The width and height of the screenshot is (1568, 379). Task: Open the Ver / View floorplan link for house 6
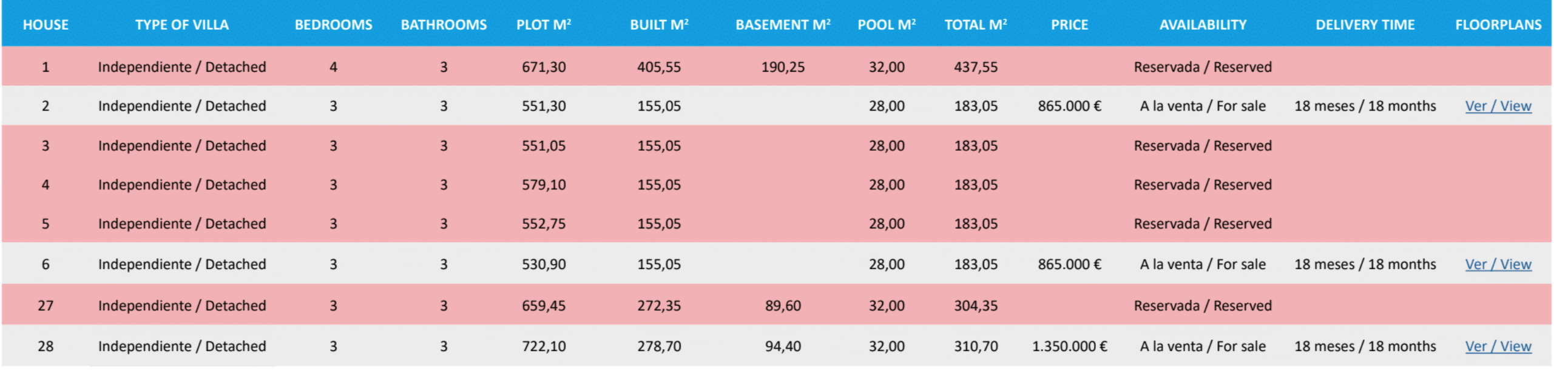[x=1498, y=264]
